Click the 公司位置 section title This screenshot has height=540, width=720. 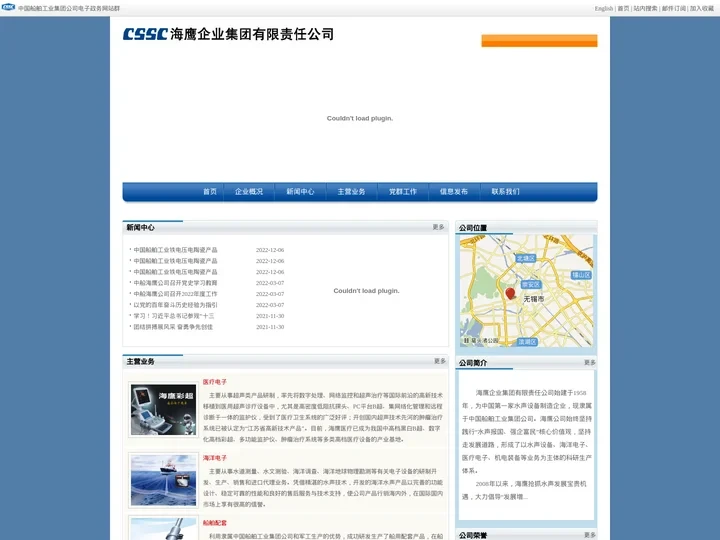(472, 228)
